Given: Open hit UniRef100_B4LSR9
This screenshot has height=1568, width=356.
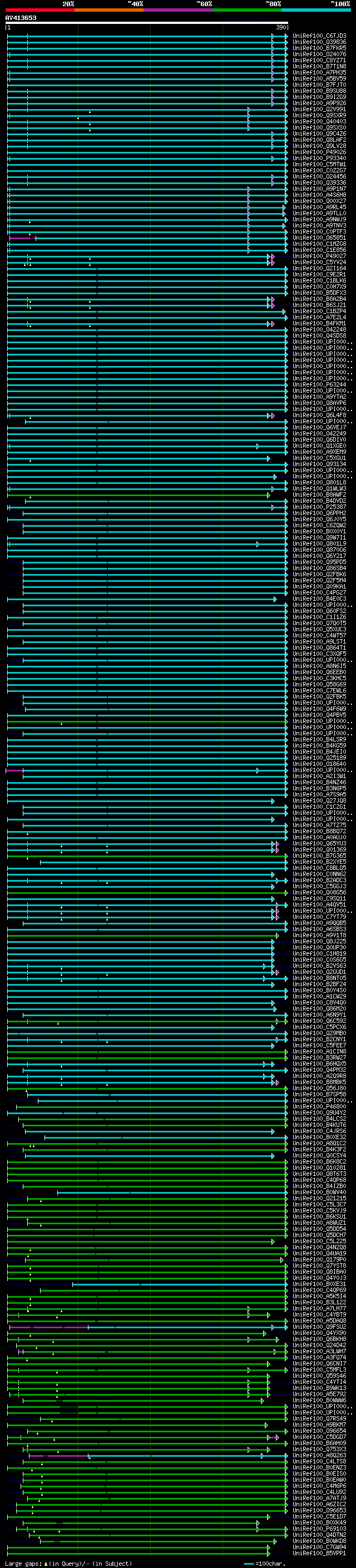Looking at the screenshot, I should 319,740.
